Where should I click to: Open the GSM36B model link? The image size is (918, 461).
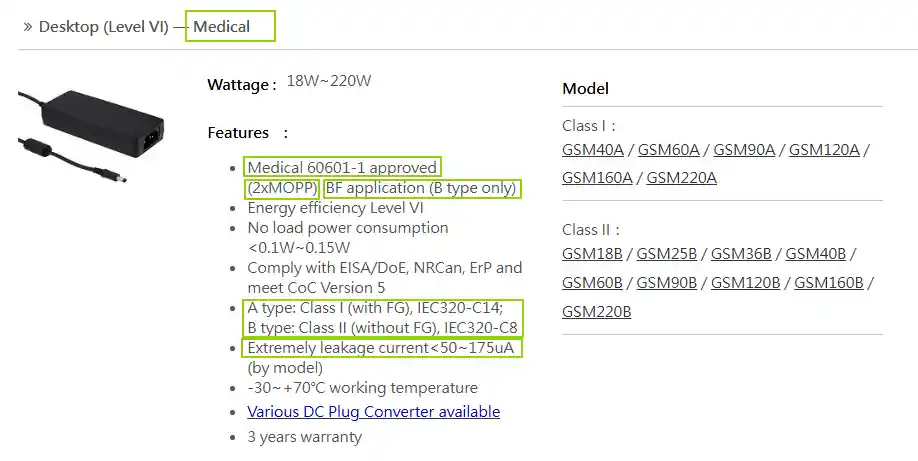pyautogui.click(x=741, y=254)
